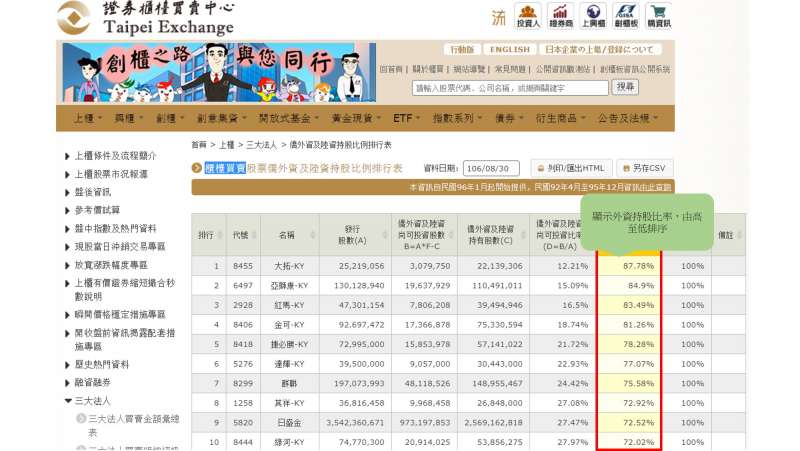
Task: Click the orange arrow icon beside page title
Action: (x=196, y=168)
